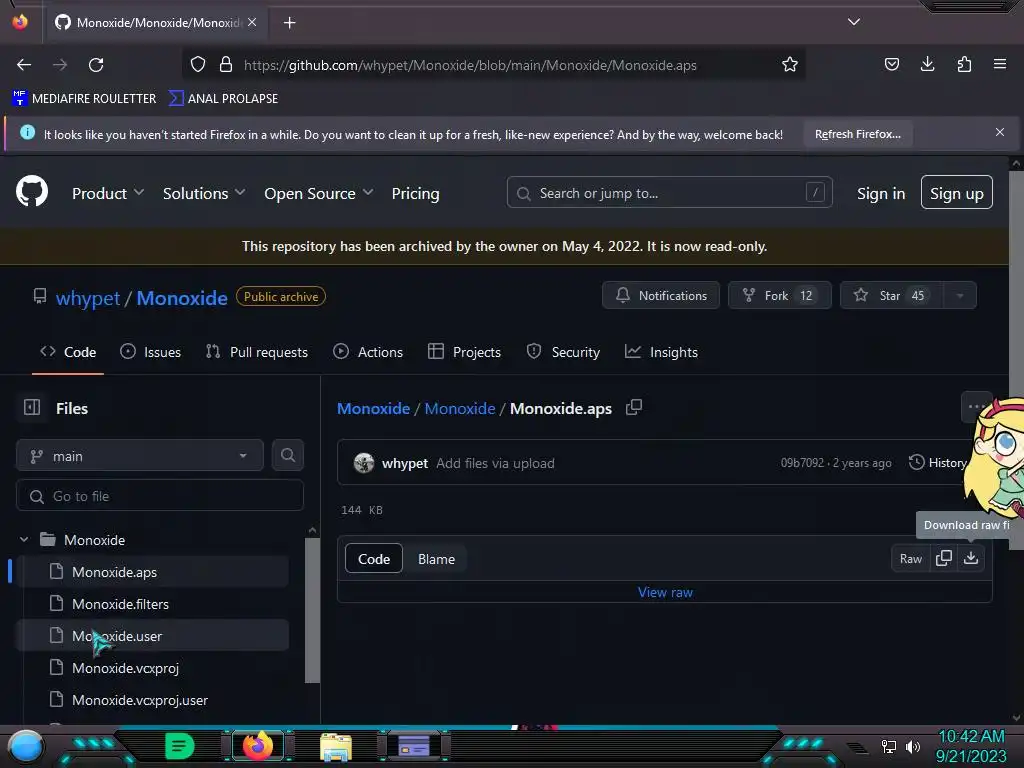Reload the page with refresh icon
Image resolution: width=1024 pixels, height=768 pixels.
pyautogui.click(x=96, y=65)
